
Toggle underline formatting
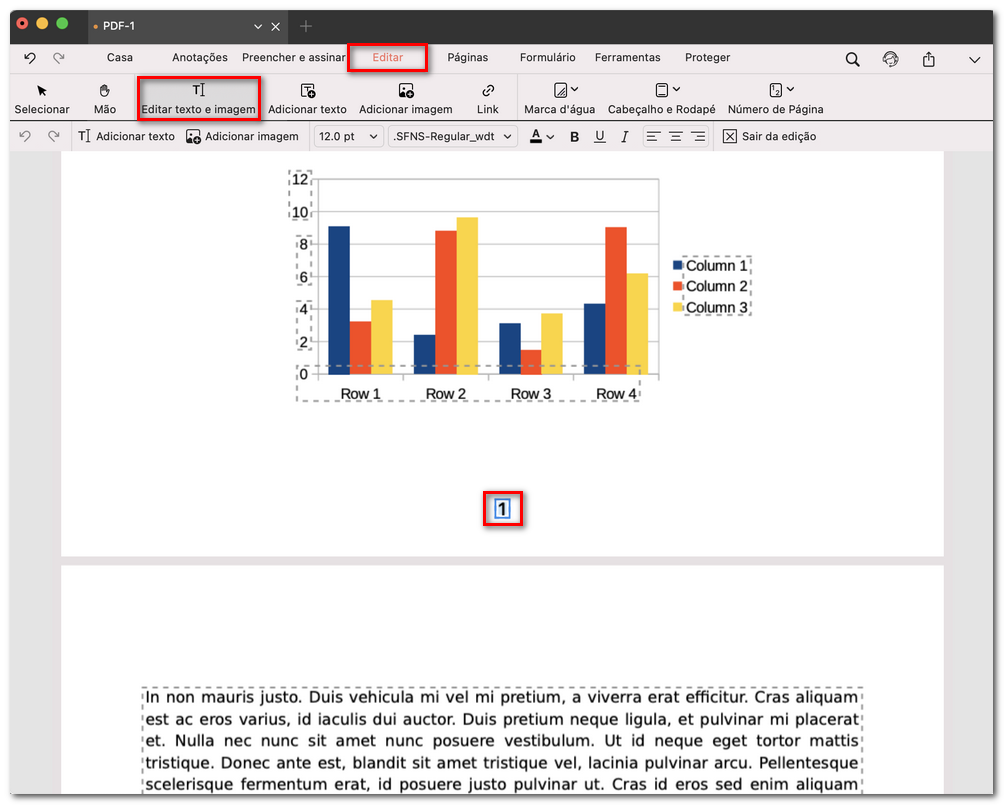click(599, 136)
